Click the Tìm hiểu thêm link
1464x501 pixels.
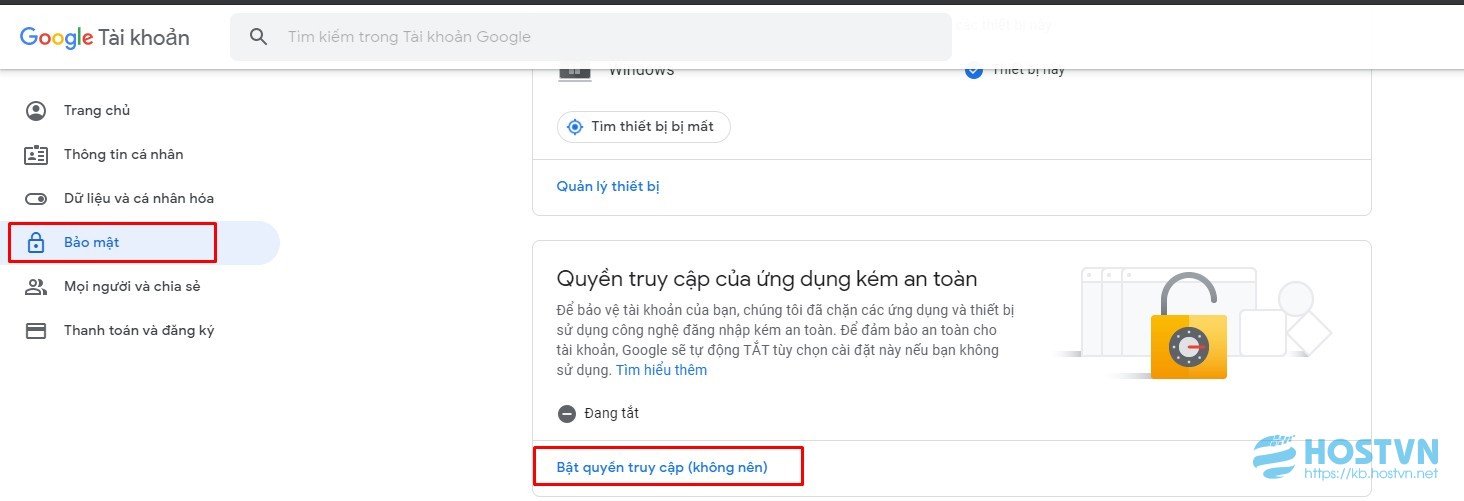[x=661, y=370]
